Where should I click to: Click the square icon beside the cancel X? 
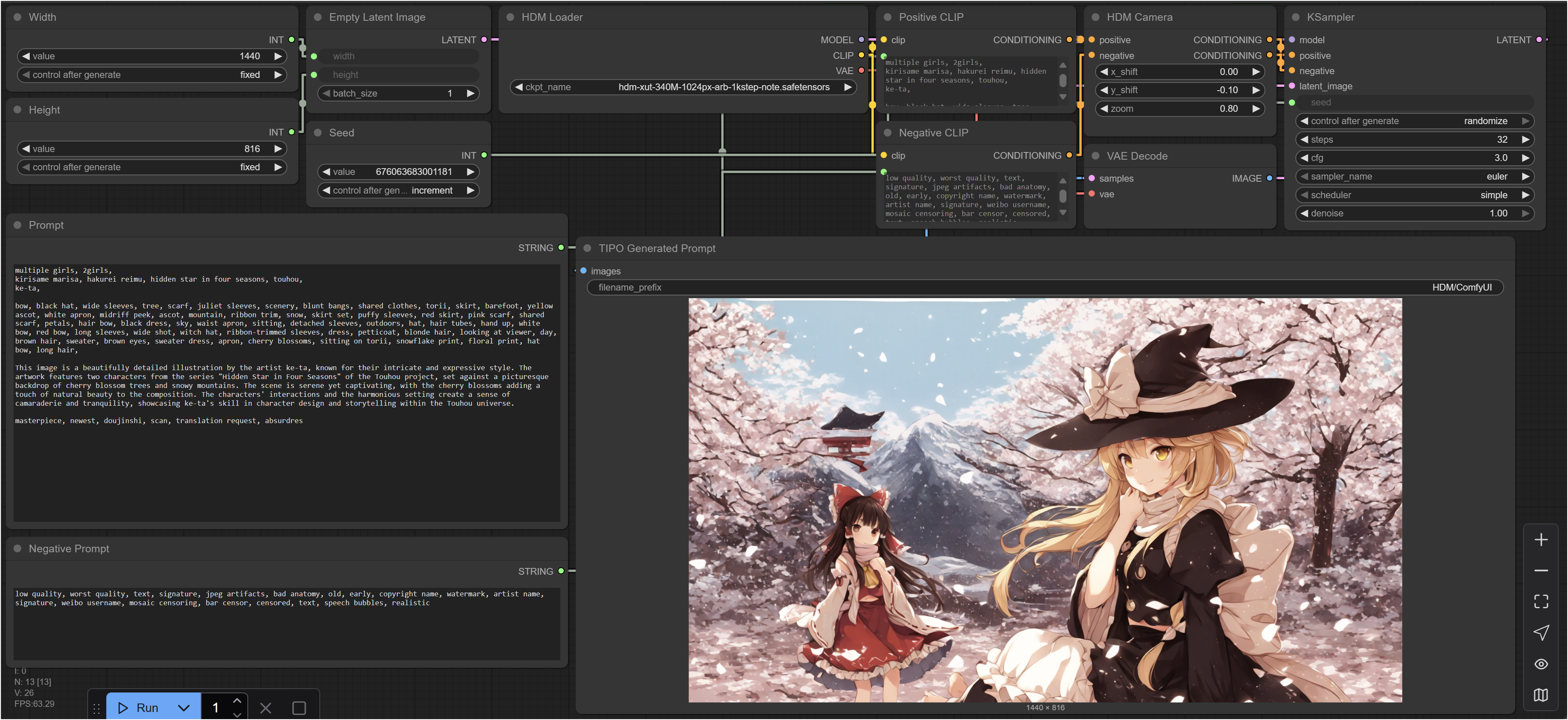click(x=299, y=708)
